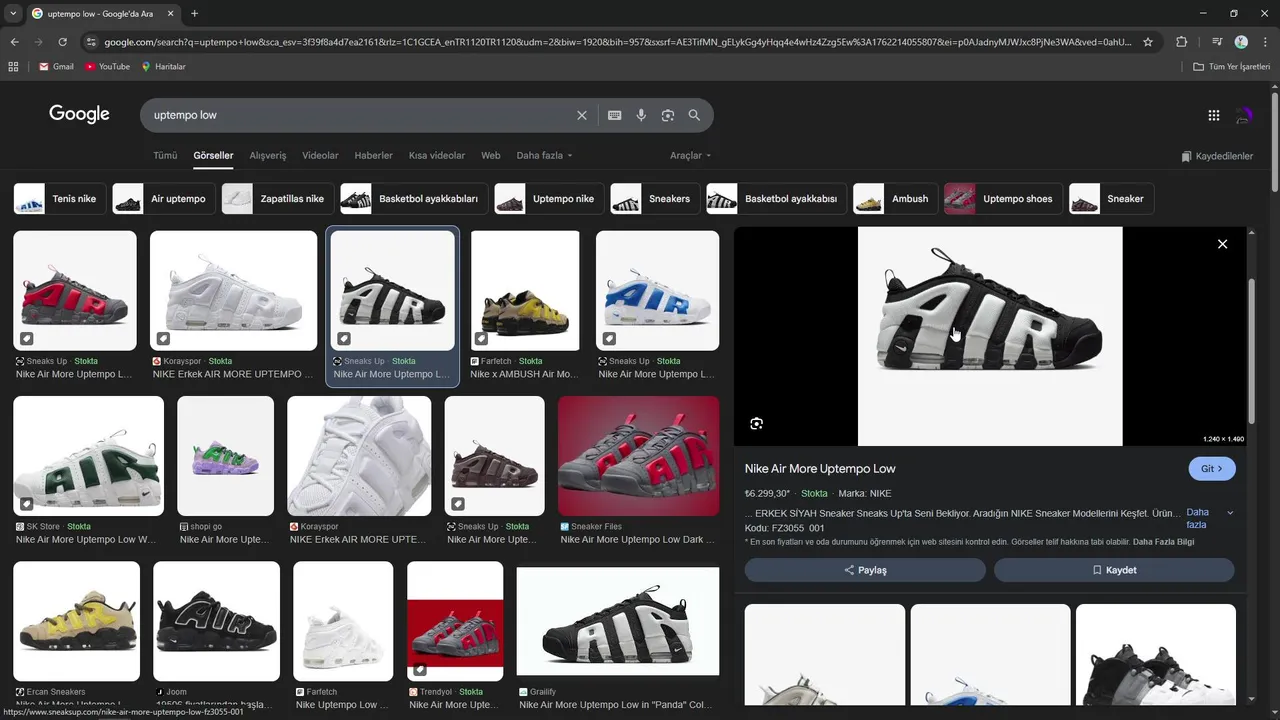Screen dimensions: 1280x720
Task: Go back to the previous page
Action: [14, 42]
